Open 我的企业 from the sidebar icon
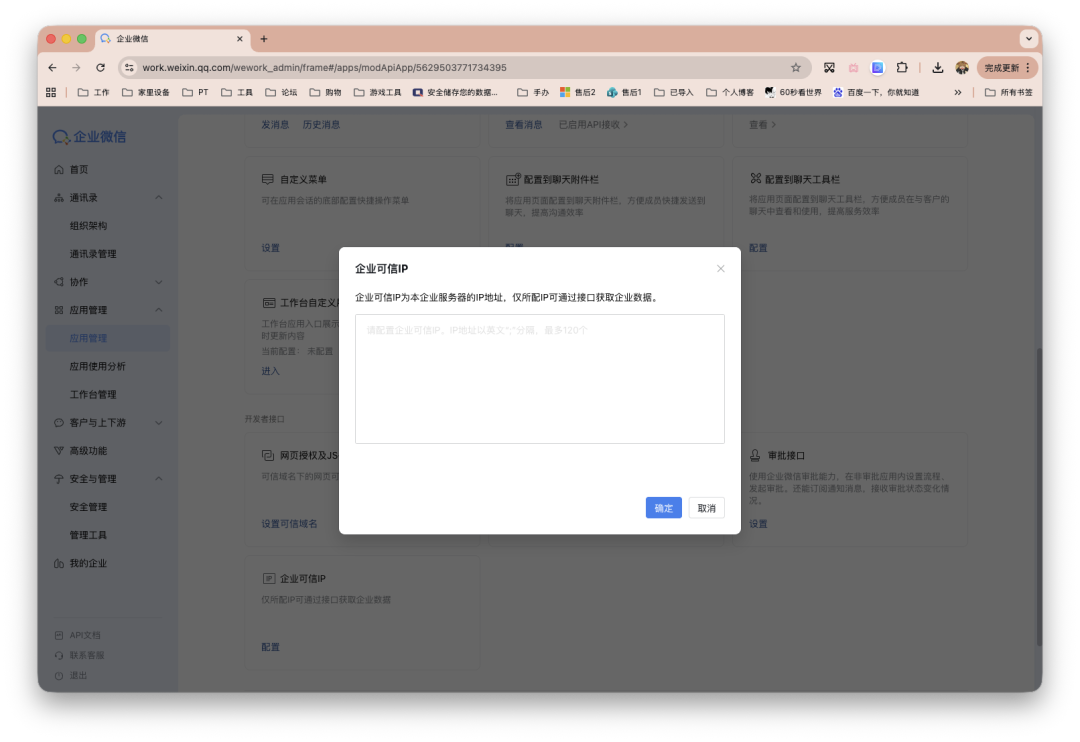 pos(58,562)
